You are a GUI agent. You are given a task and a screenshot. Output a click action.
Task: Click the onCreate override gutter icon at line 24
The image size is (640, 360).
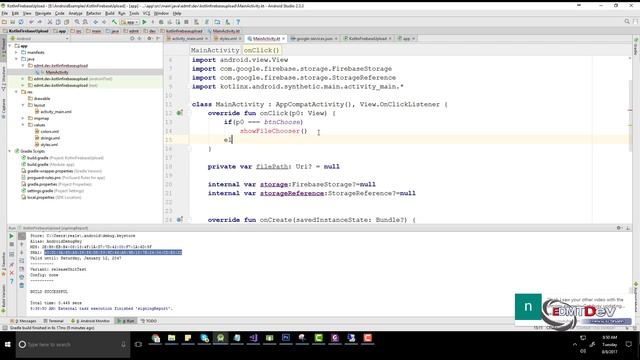point(179,220)
